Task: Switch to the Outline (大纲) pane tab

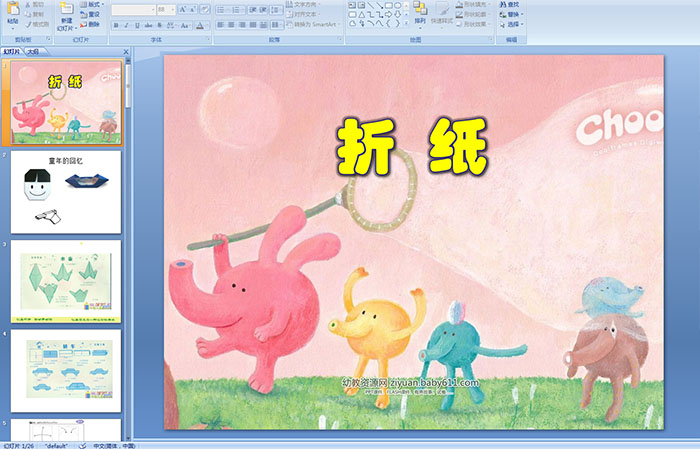Action: pos(33,52)
